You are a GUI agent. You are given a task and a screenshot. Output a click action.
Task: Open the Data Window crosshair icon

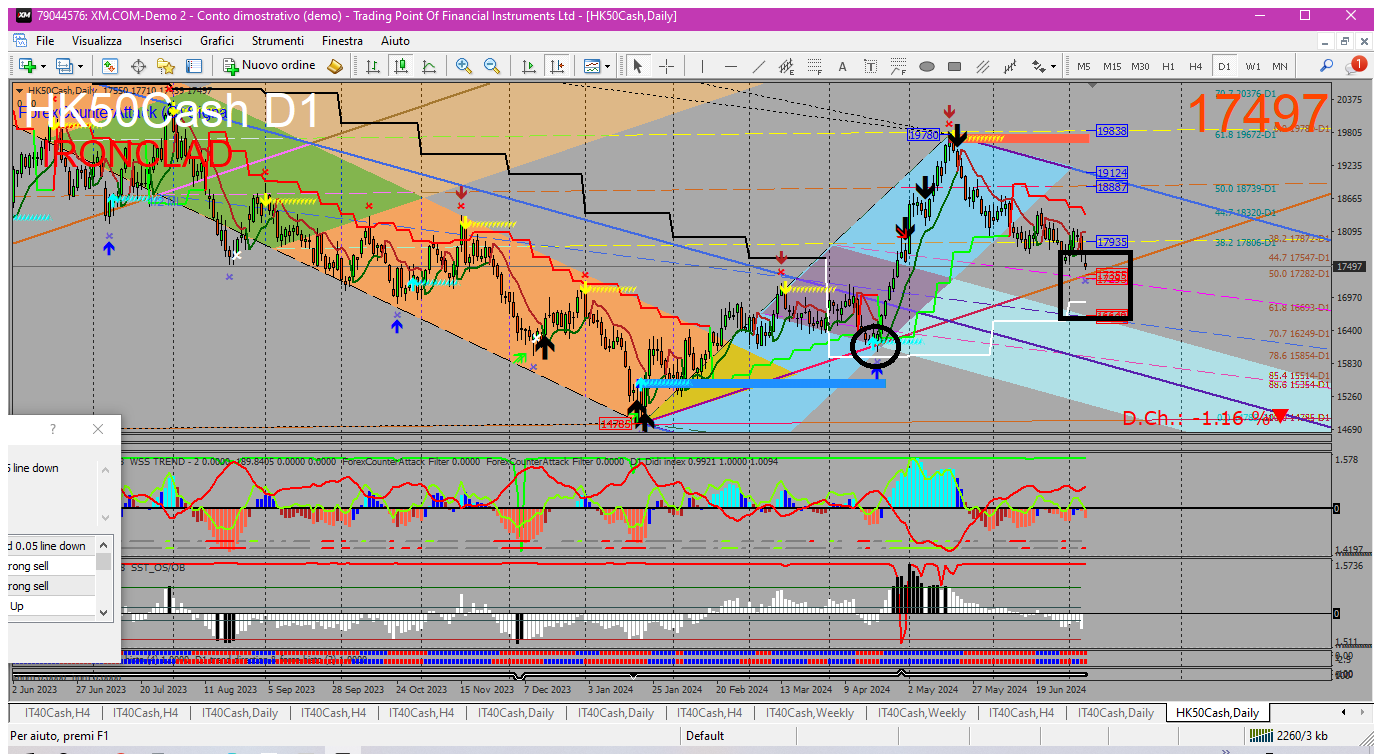[x=138, y=66]
